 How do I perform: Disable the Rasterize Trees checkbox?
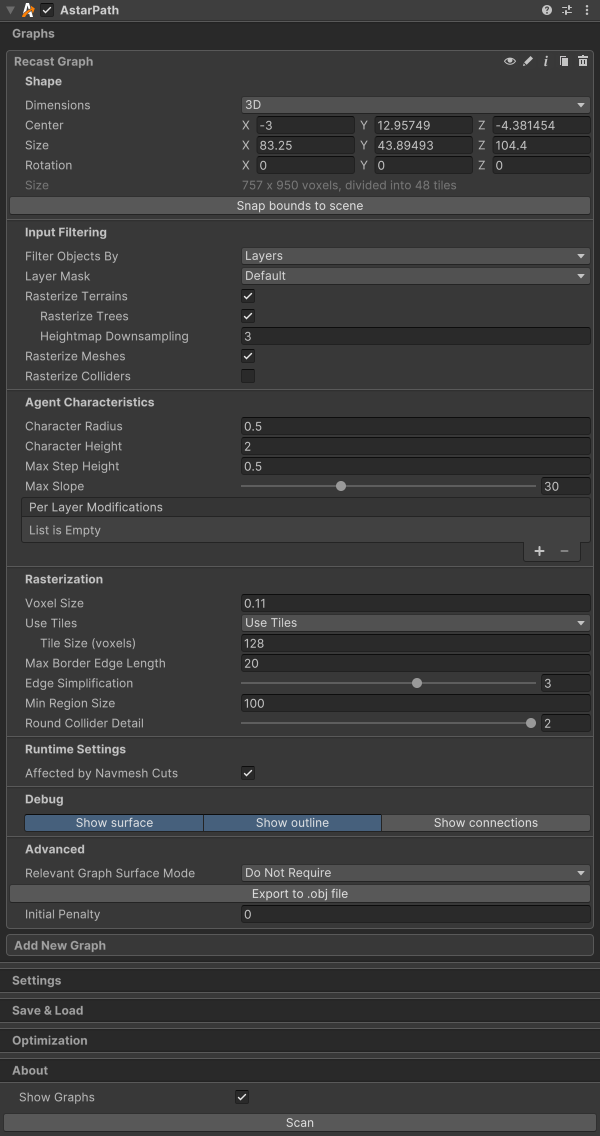click(248, 316)
